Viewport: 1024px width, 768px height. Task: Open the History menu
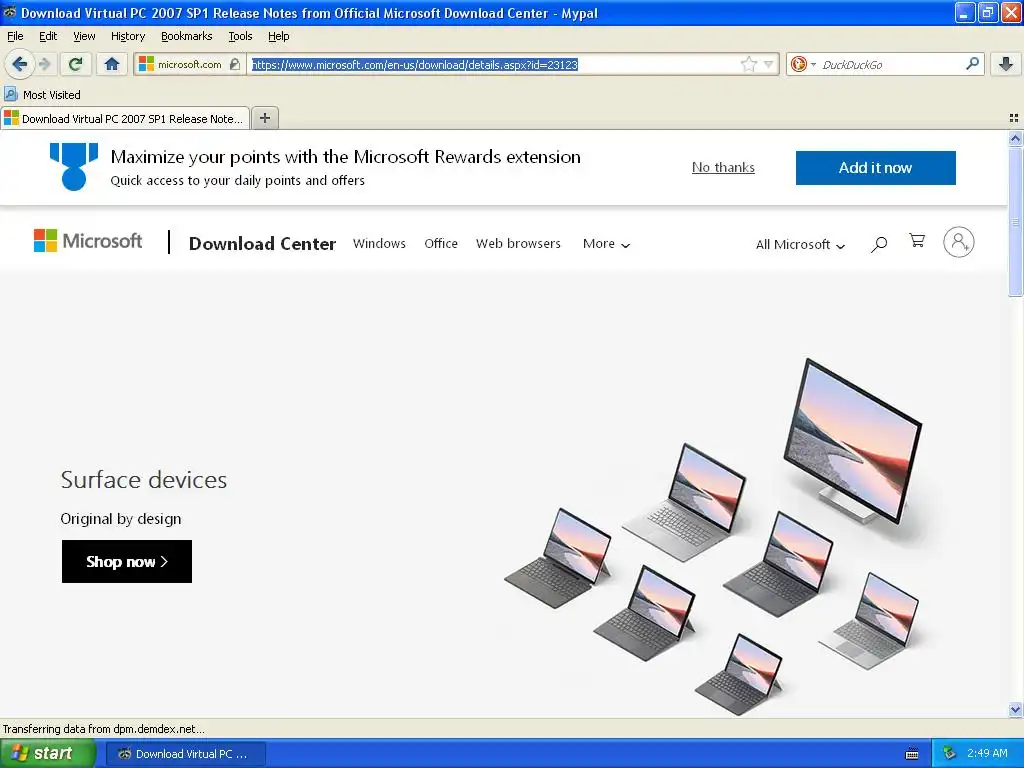pos(128,36)
